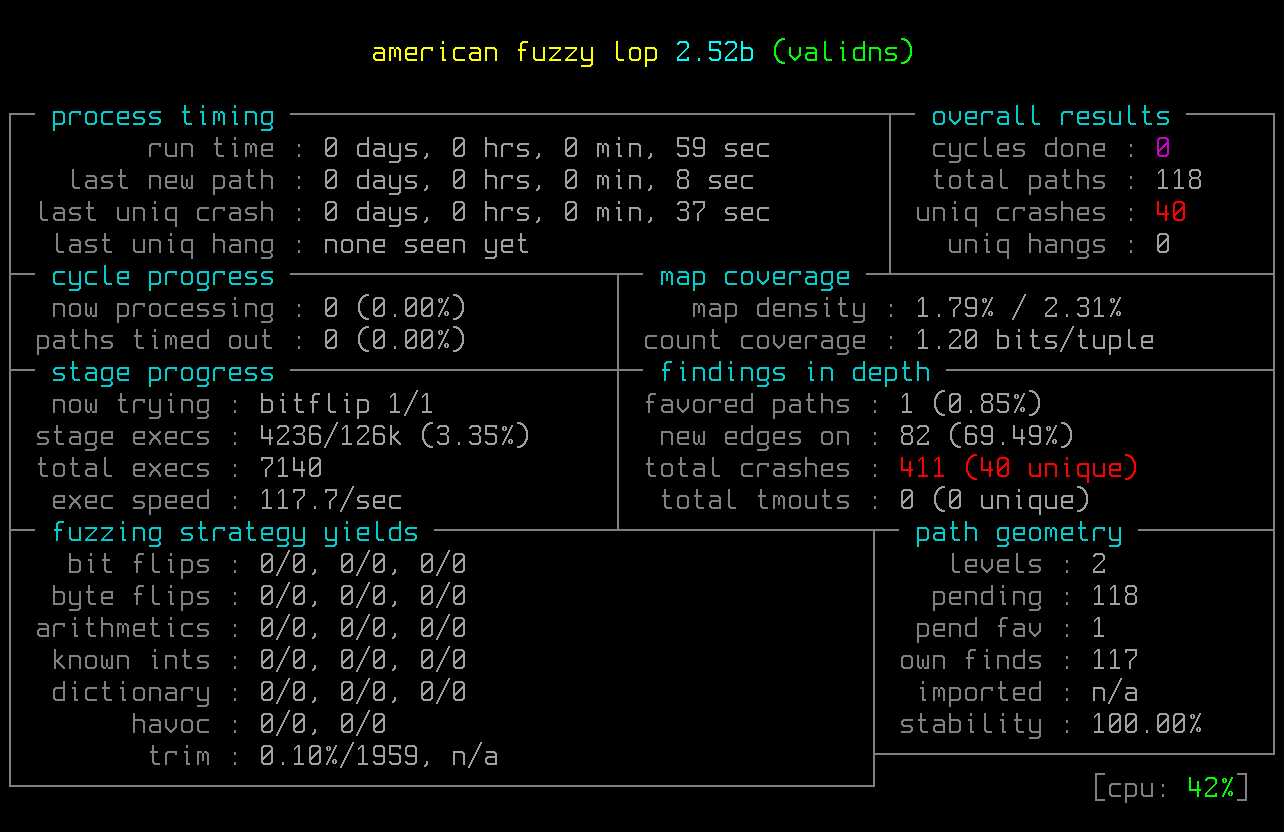Click the uniq hangs value '0'
The width and height of the screenshot is (1284, 832).
pyautogui.click(x=1163, y=245)
